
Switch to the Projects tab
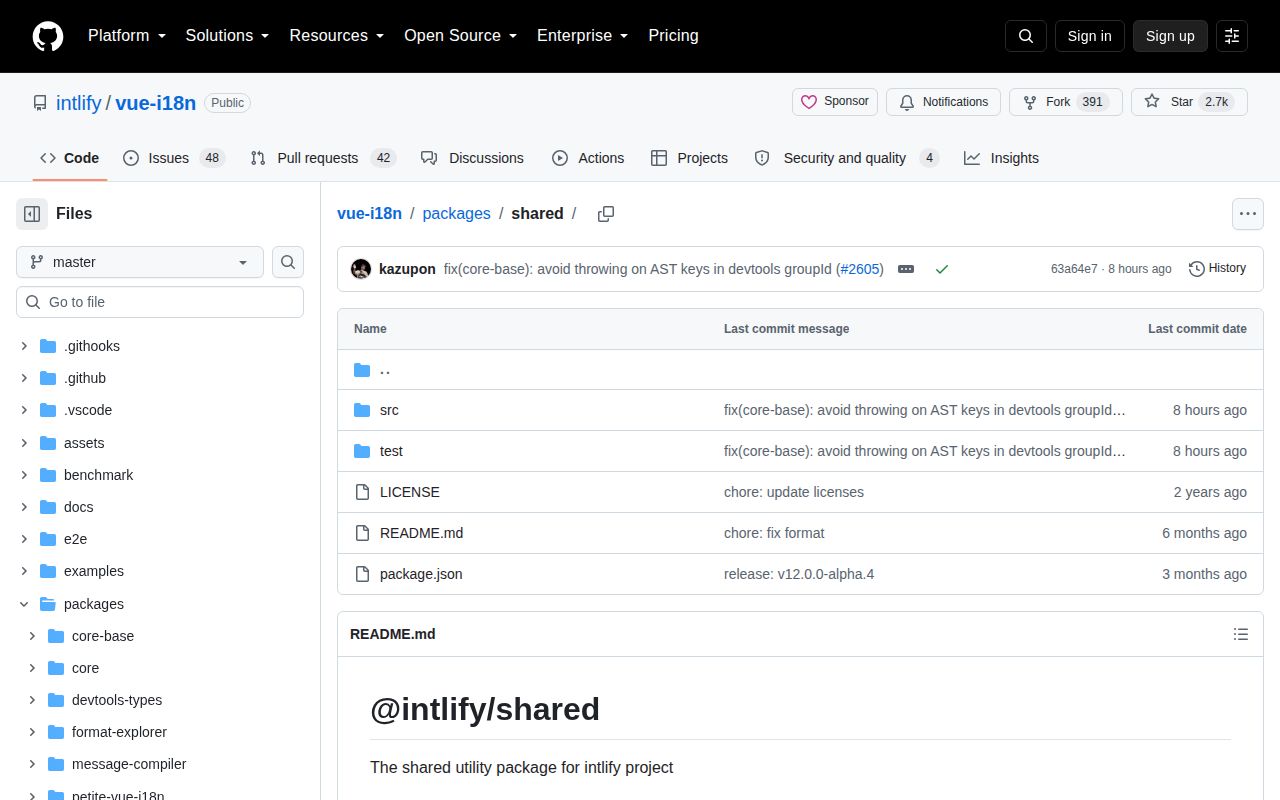point(689,158)
